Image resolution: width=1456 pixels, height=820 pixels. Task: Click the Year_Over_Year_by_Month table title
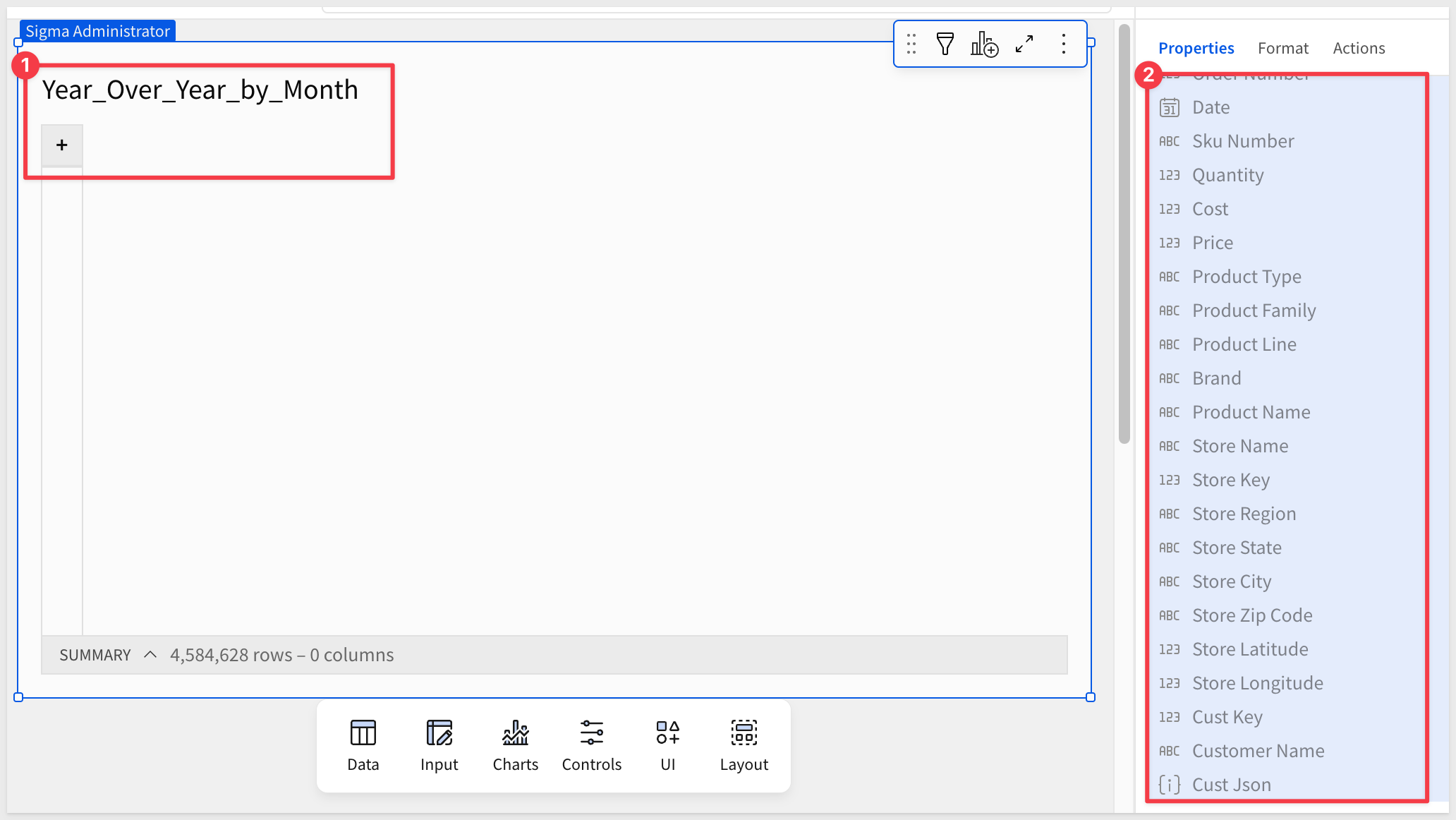click(200, 90)
